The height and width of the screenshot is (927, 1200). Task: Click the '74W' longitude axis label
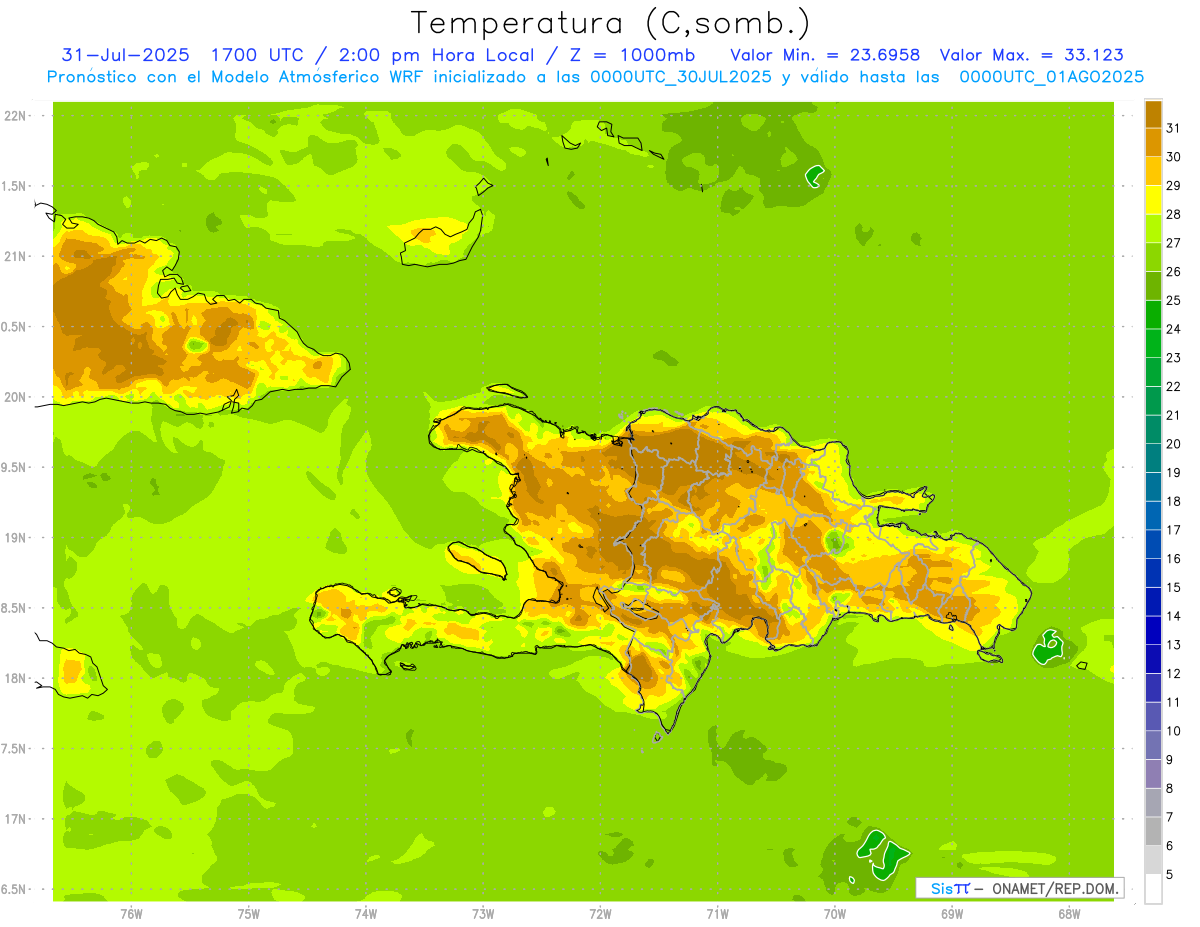pyautogui.click(x=366, y=914)
